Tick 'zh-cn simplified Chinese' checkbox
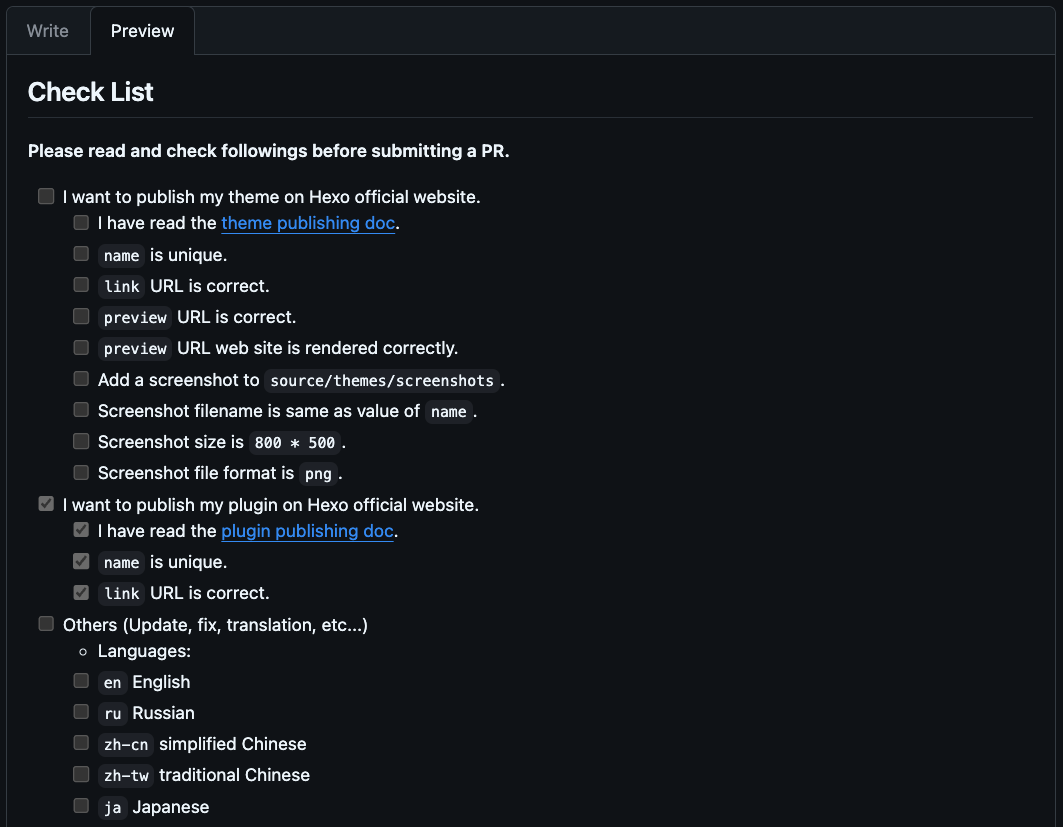 81,743
